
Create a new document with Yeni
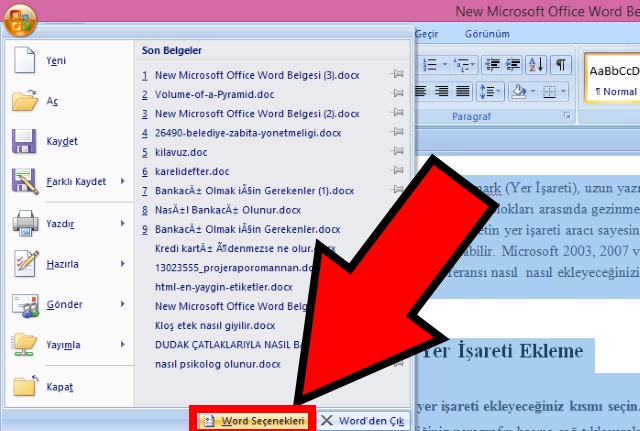69,60
